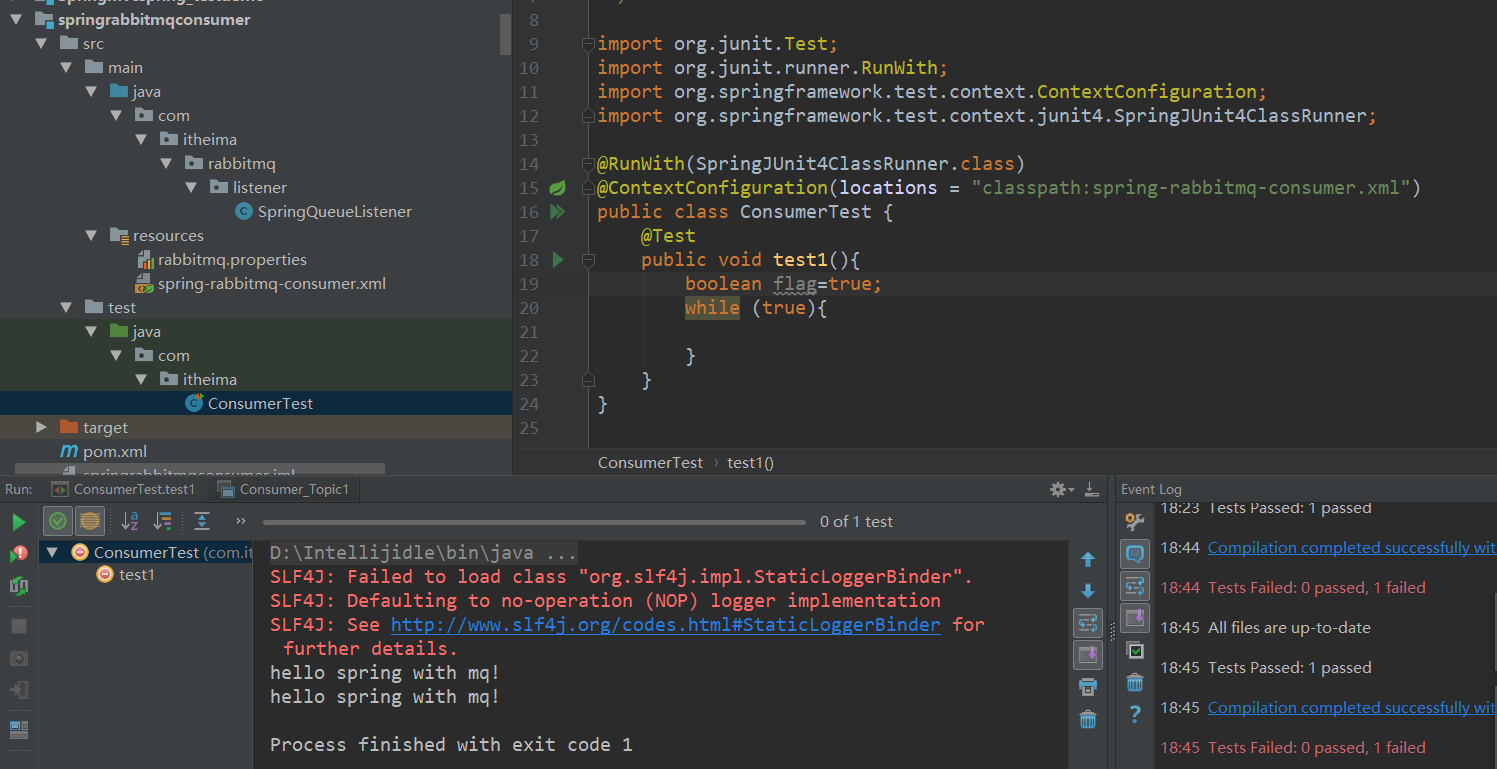Screen dimensions: 1497x769
Task: Fold import block at line 9
Action: [589, 44]
